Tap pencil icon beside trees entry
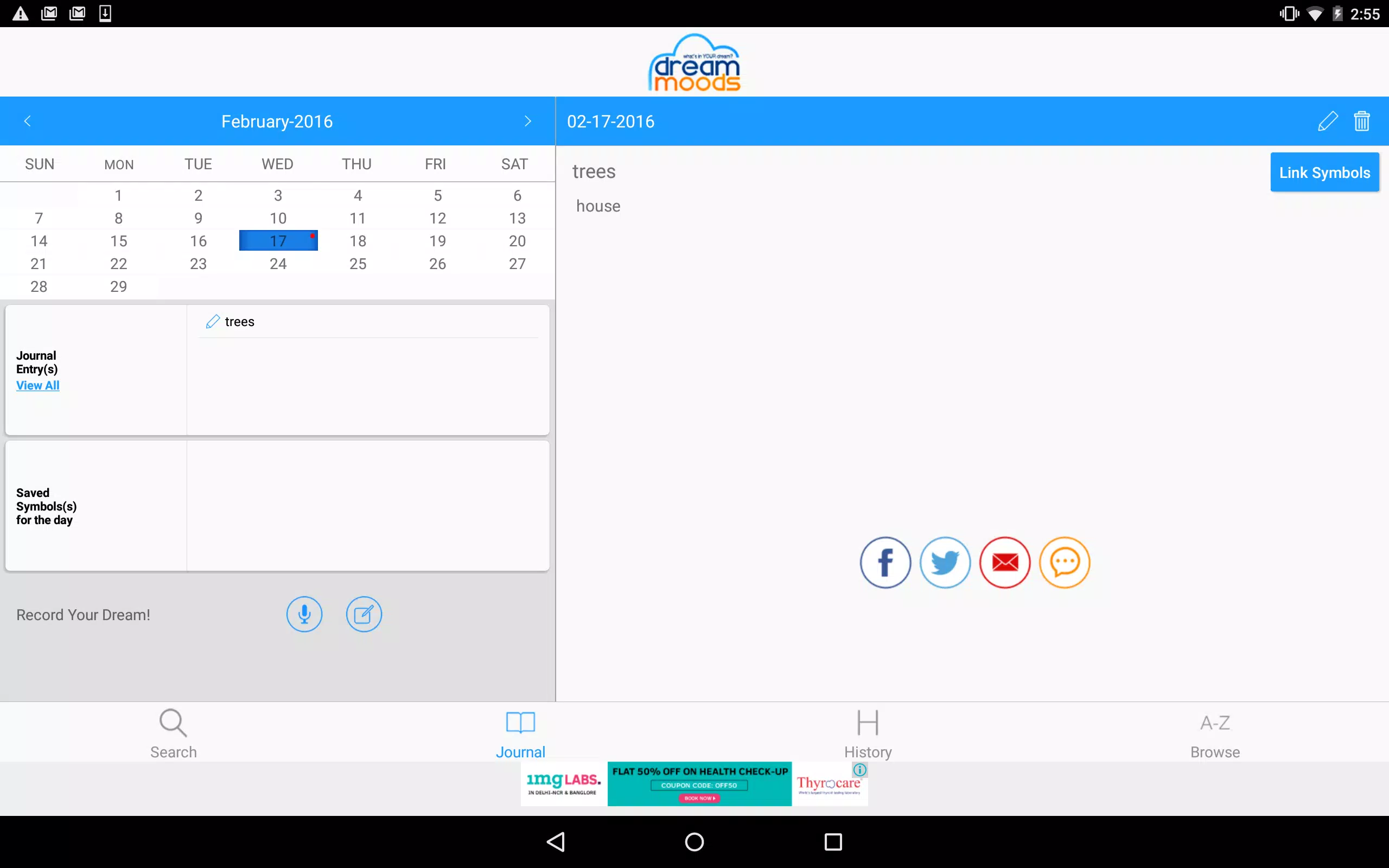Viewport: 1389px width, 868px height. (213, 322)
